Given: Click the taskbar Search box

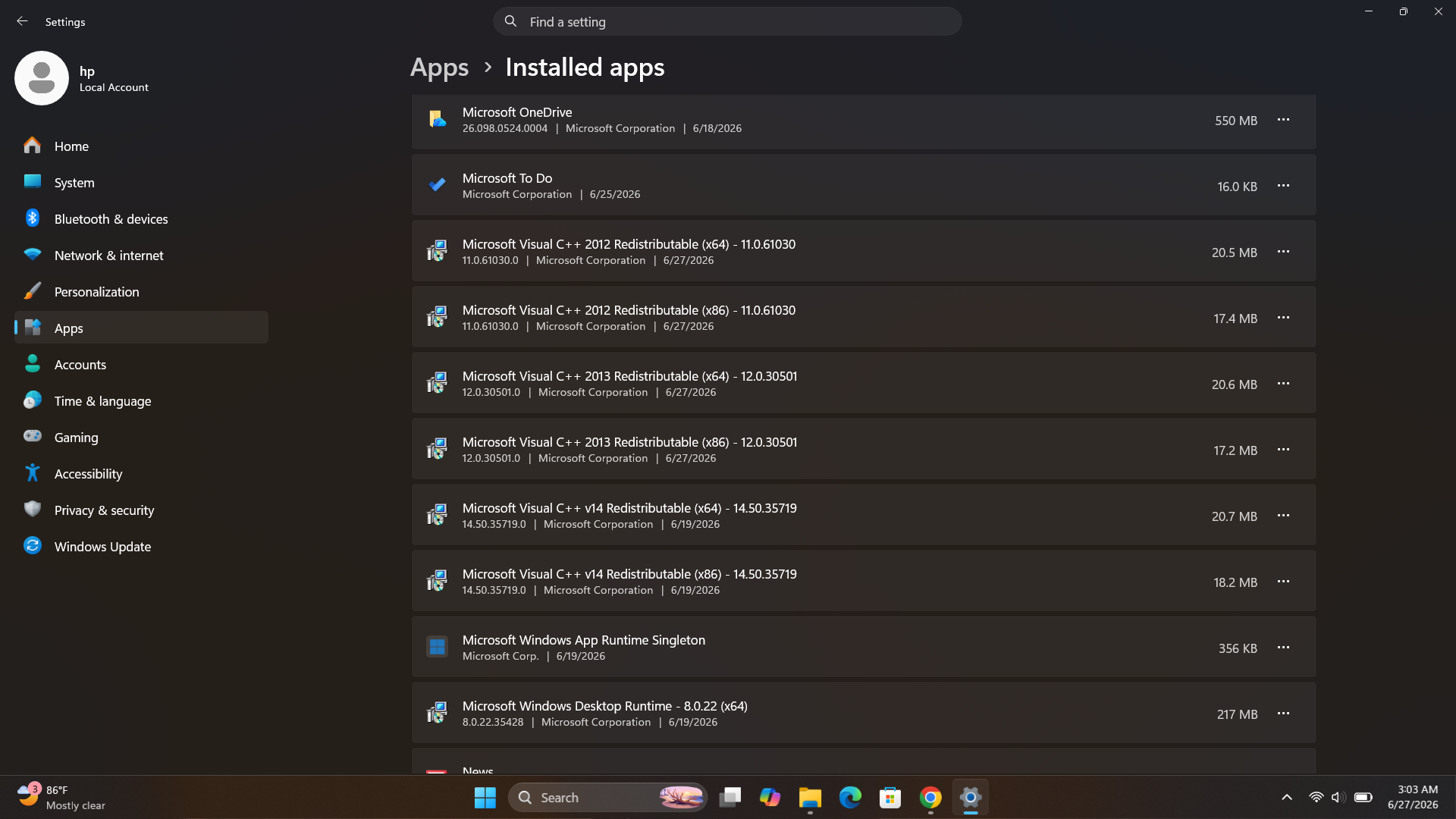Looking at the screenshot, I should (x=607, y=798).
